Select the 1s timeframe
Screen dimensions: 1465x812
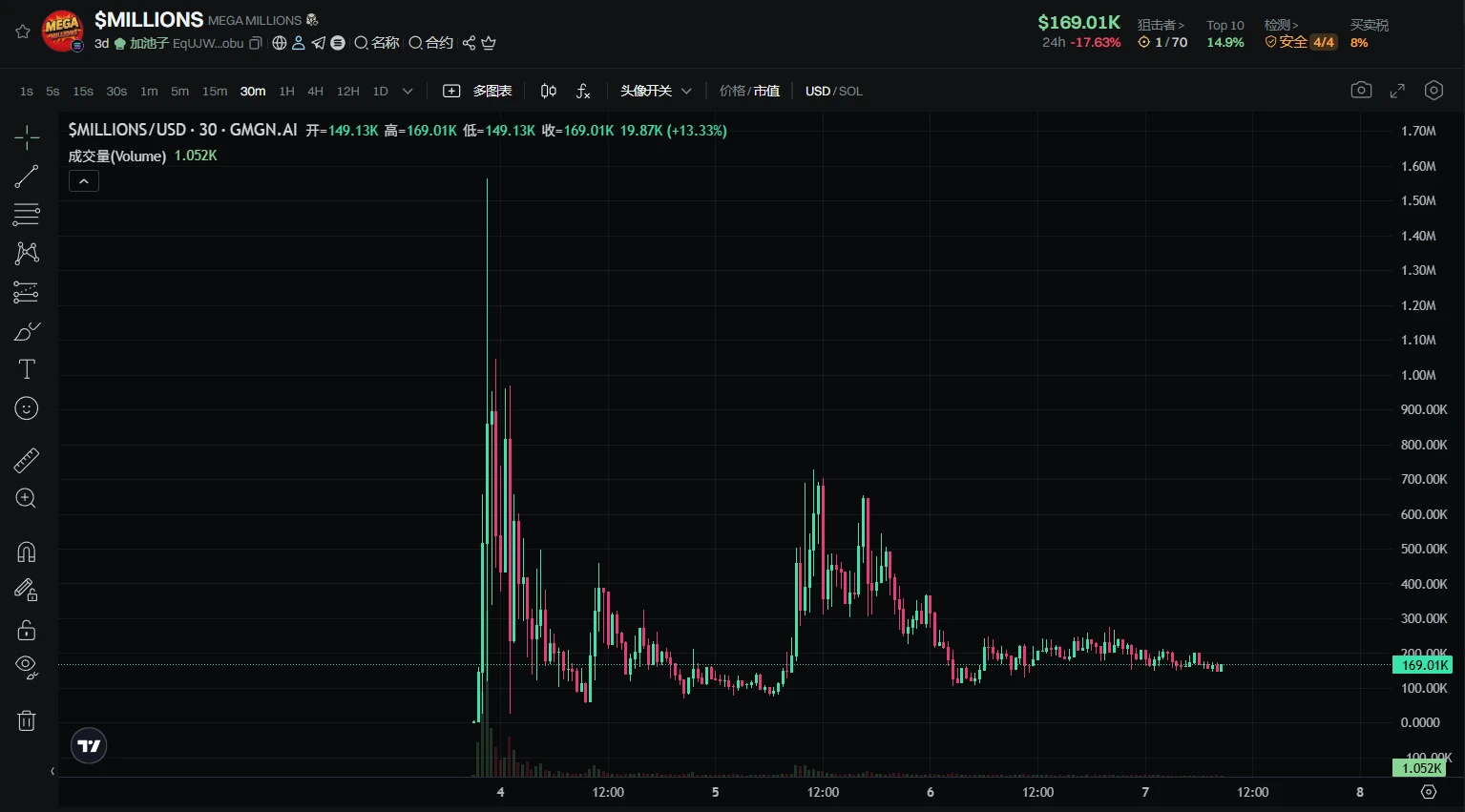coord(27,91)
